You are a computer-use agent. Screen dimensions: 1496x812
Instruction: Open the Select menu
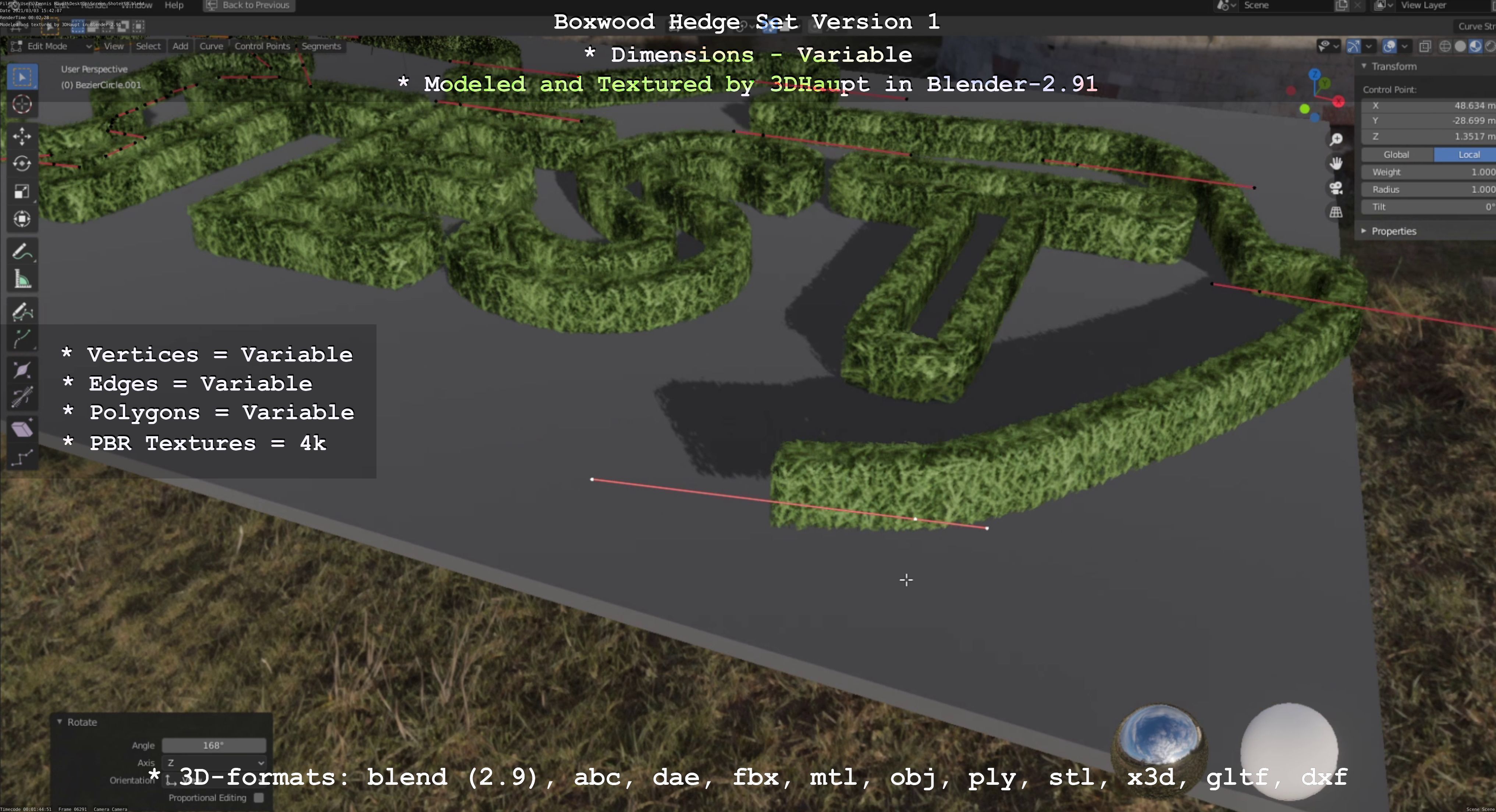click(x=148, y=46)
